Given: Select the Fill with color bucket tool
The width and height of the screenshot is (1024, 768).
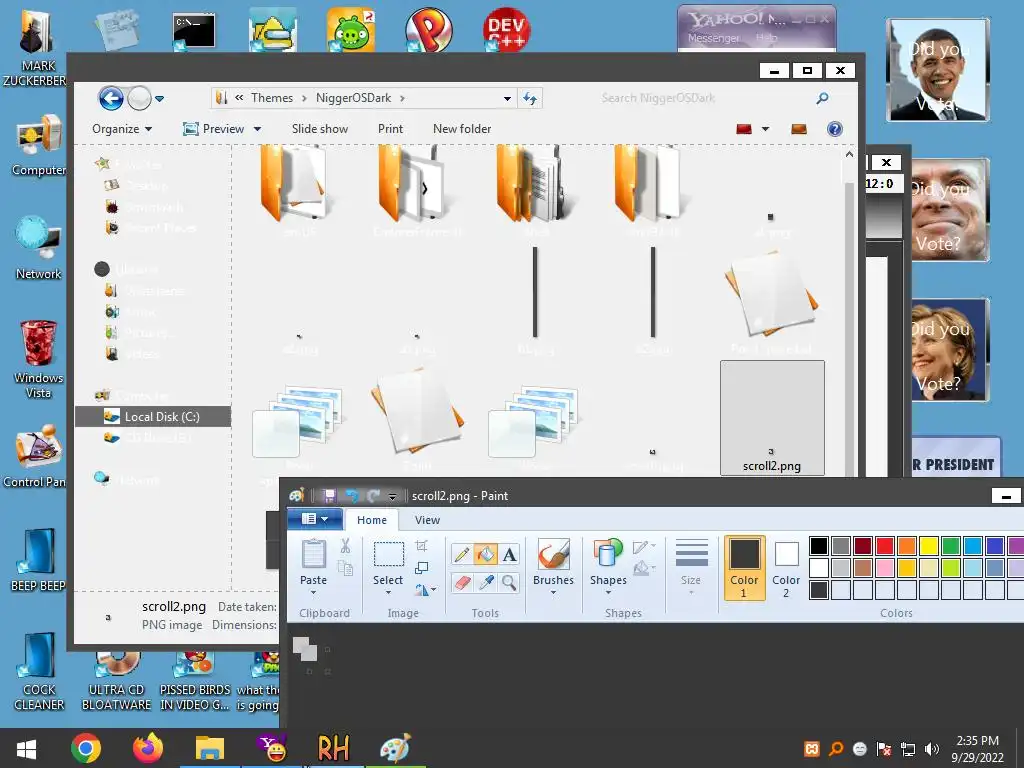Looking at the screenshot, I should click(x=485, y=555).
